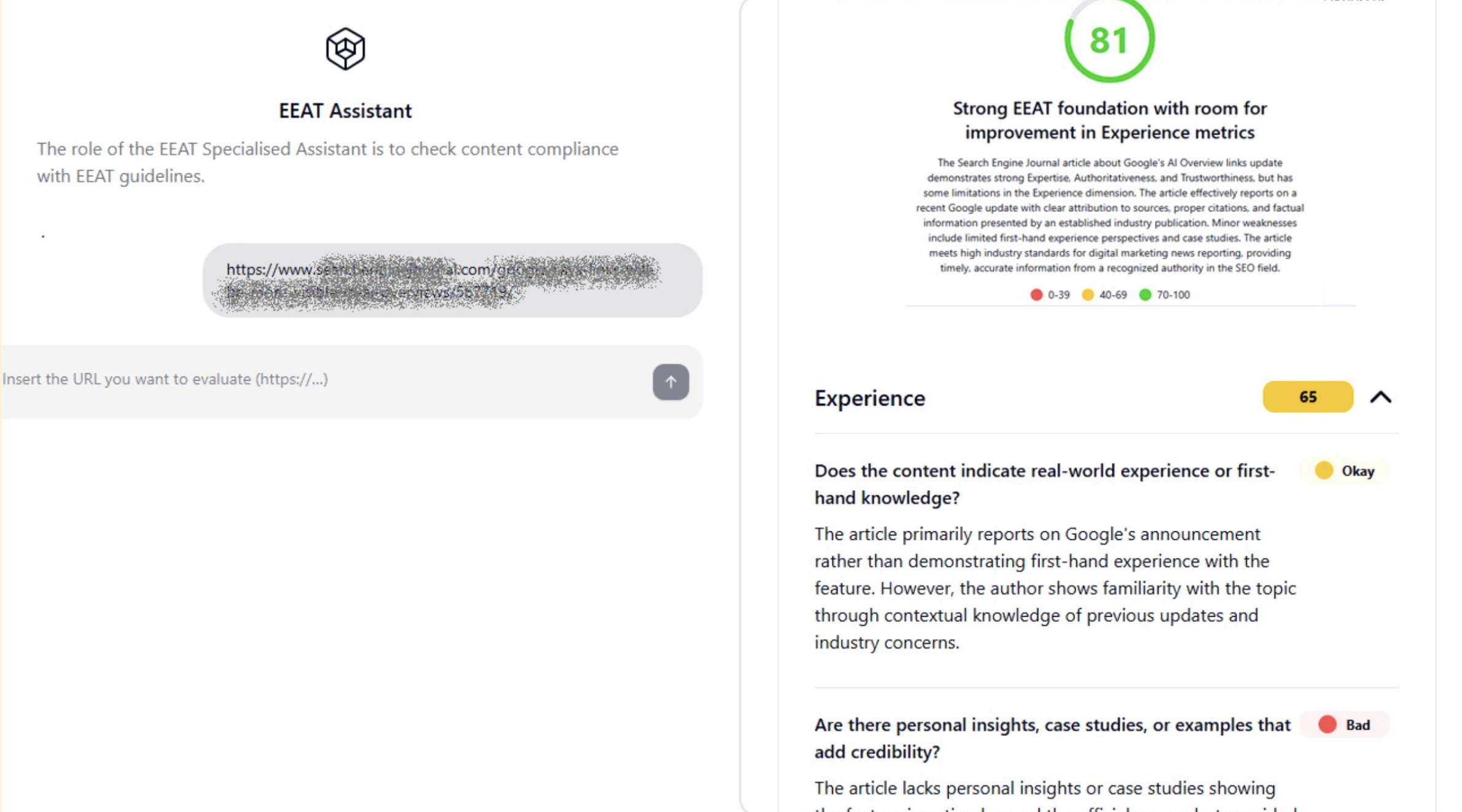Click the Google's announcement explanation paragraph
This screenshot has width=1462, height=812.
(1055, 588)
